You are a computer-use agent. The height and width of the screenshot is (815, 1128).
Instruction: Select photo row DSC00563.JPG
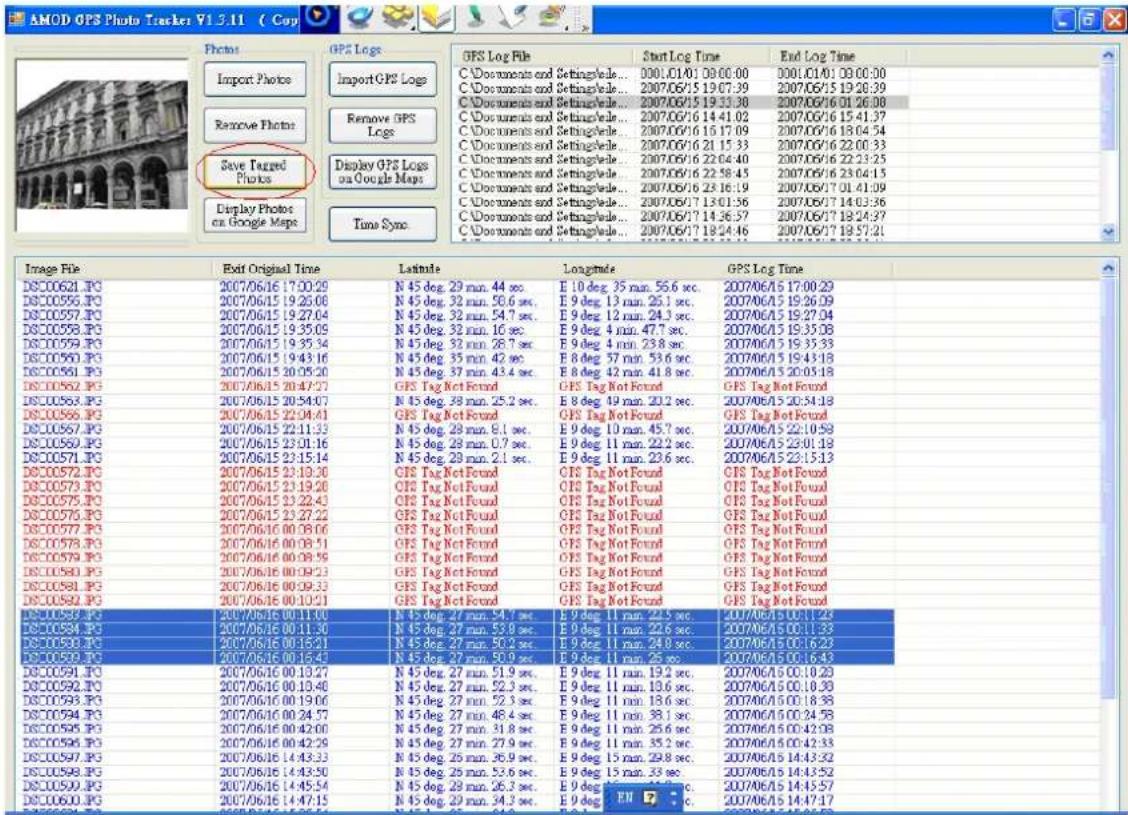[x=457, y=401]
